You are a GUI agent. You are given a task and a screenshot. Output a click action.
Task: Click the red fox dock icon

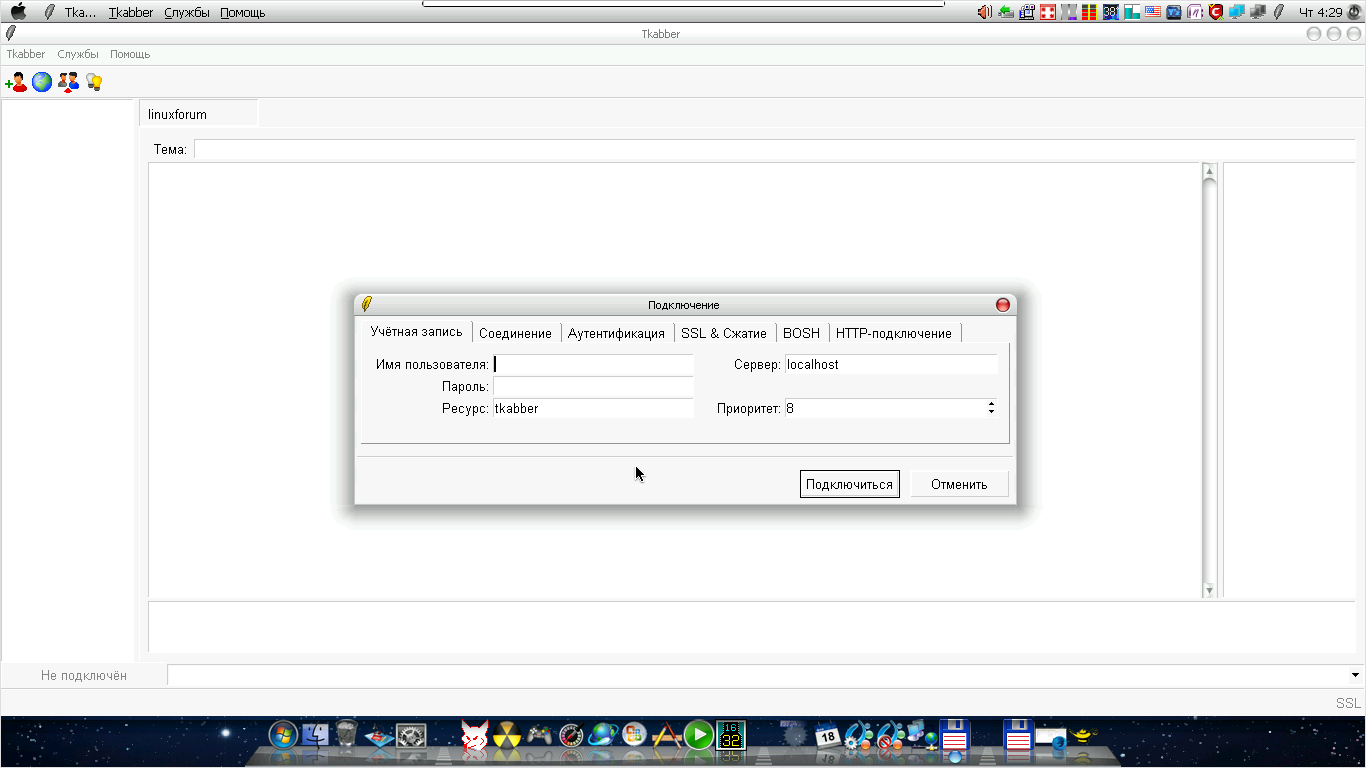(474, 737)
